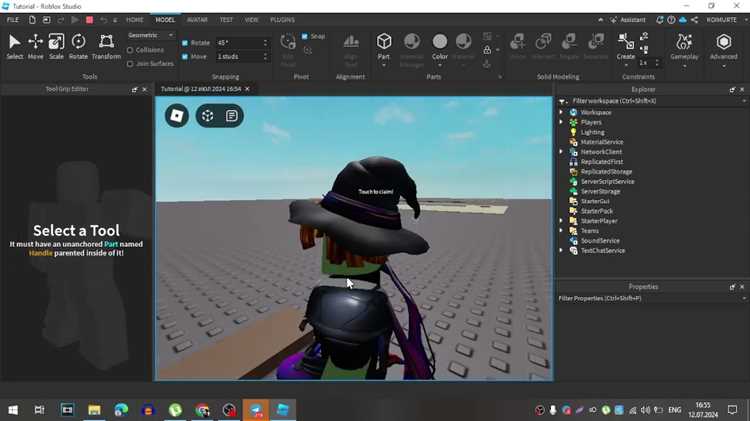Close the Tutorial viewport tab
The height and width of the screenshot is (421, 750).
pyautogui.click(x=247, y=89)
